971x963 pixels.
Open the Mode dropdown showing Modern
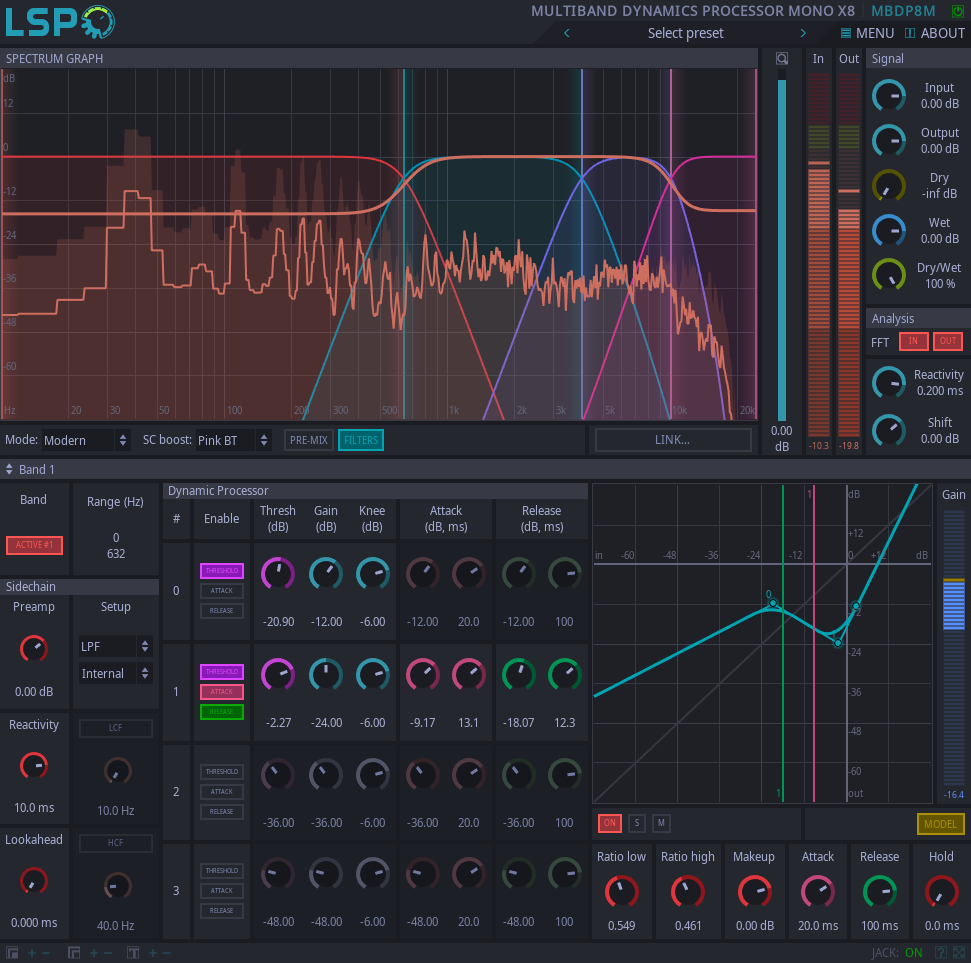(85, 439)
